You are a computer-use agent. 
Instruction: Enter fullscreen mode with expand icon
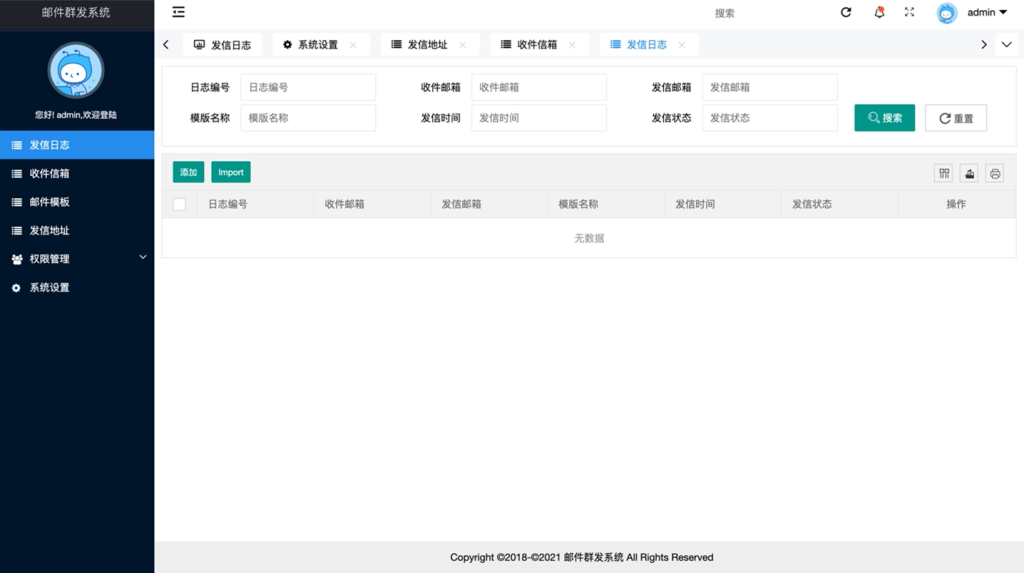(909, 12)
